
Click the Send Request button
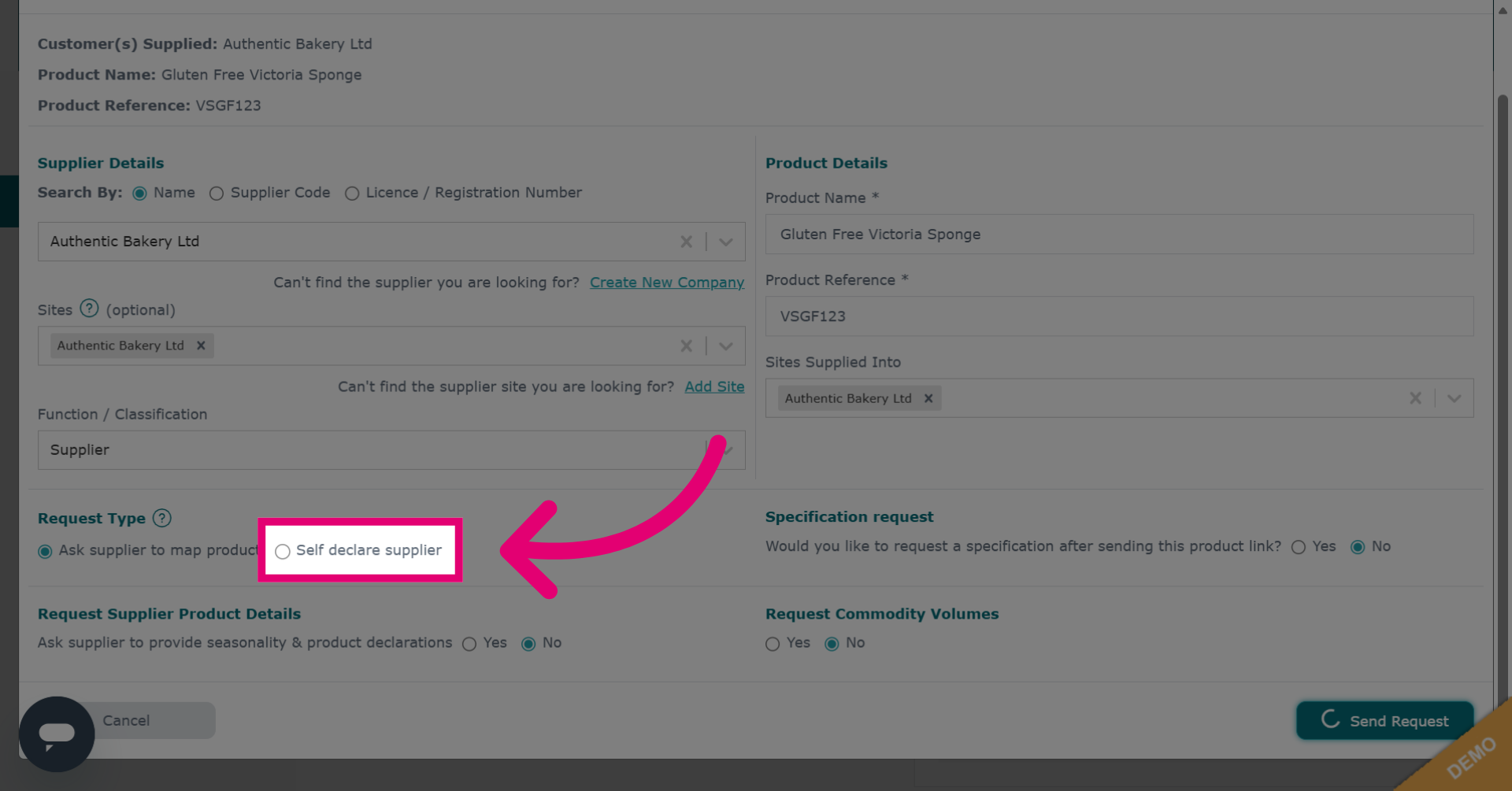[1384, 721]
